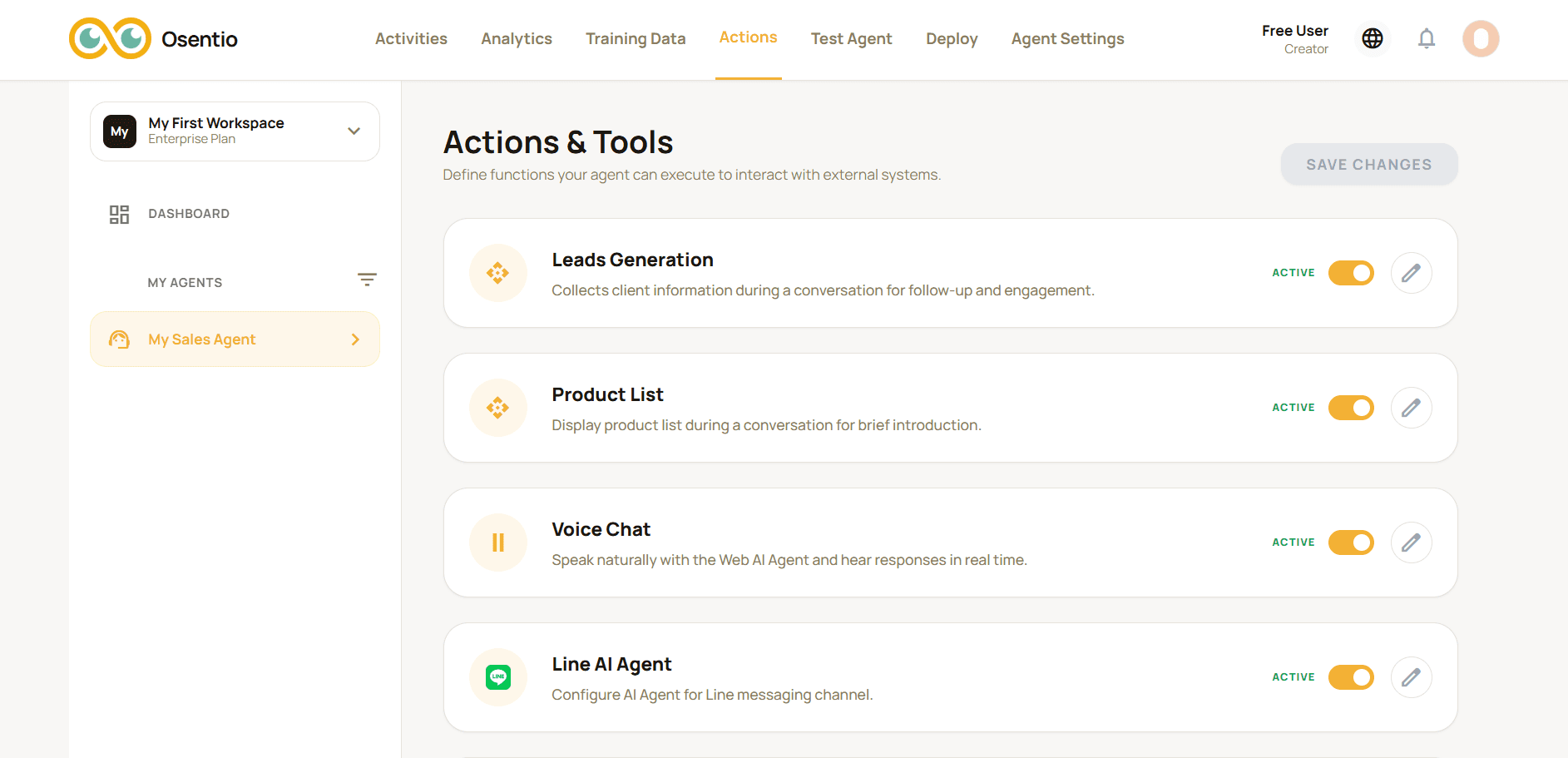Open the language globe icon
The width and height of the screenshot is (1568, 758).
pyautogui.click(x=1373, y=38)
